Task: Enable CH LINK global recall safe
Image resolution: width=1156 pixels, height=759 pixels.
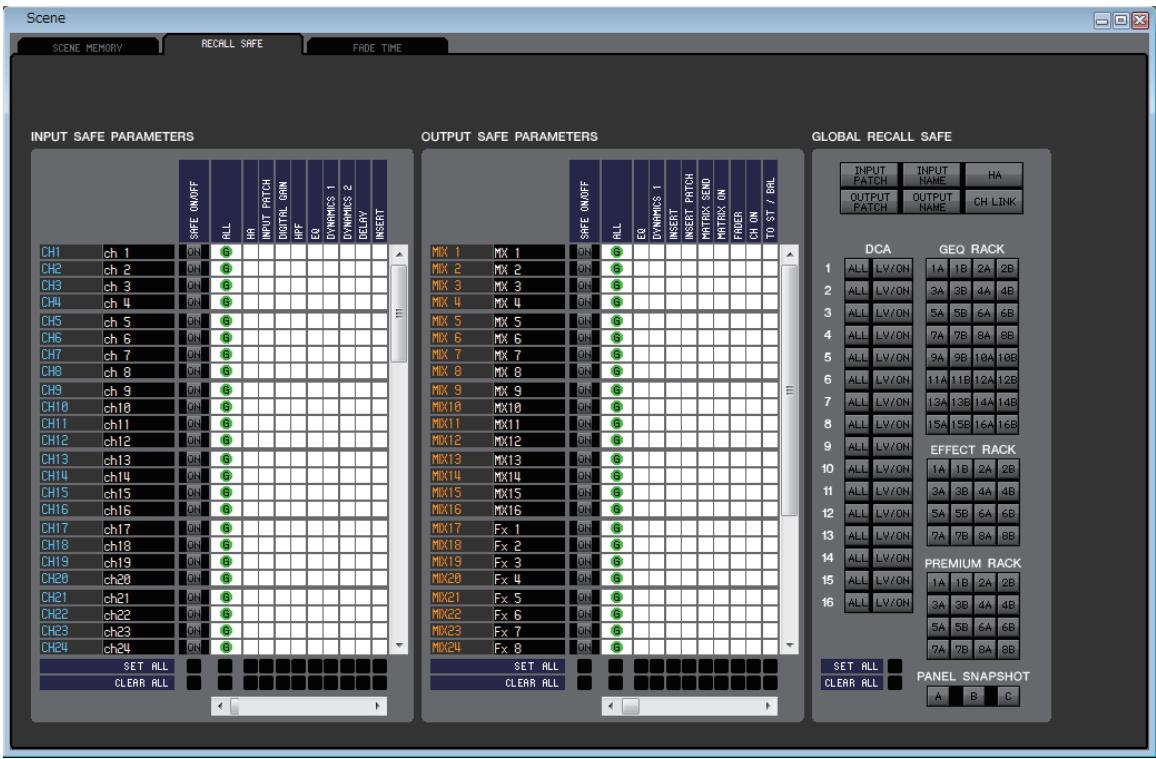Action: pos(995,202)
